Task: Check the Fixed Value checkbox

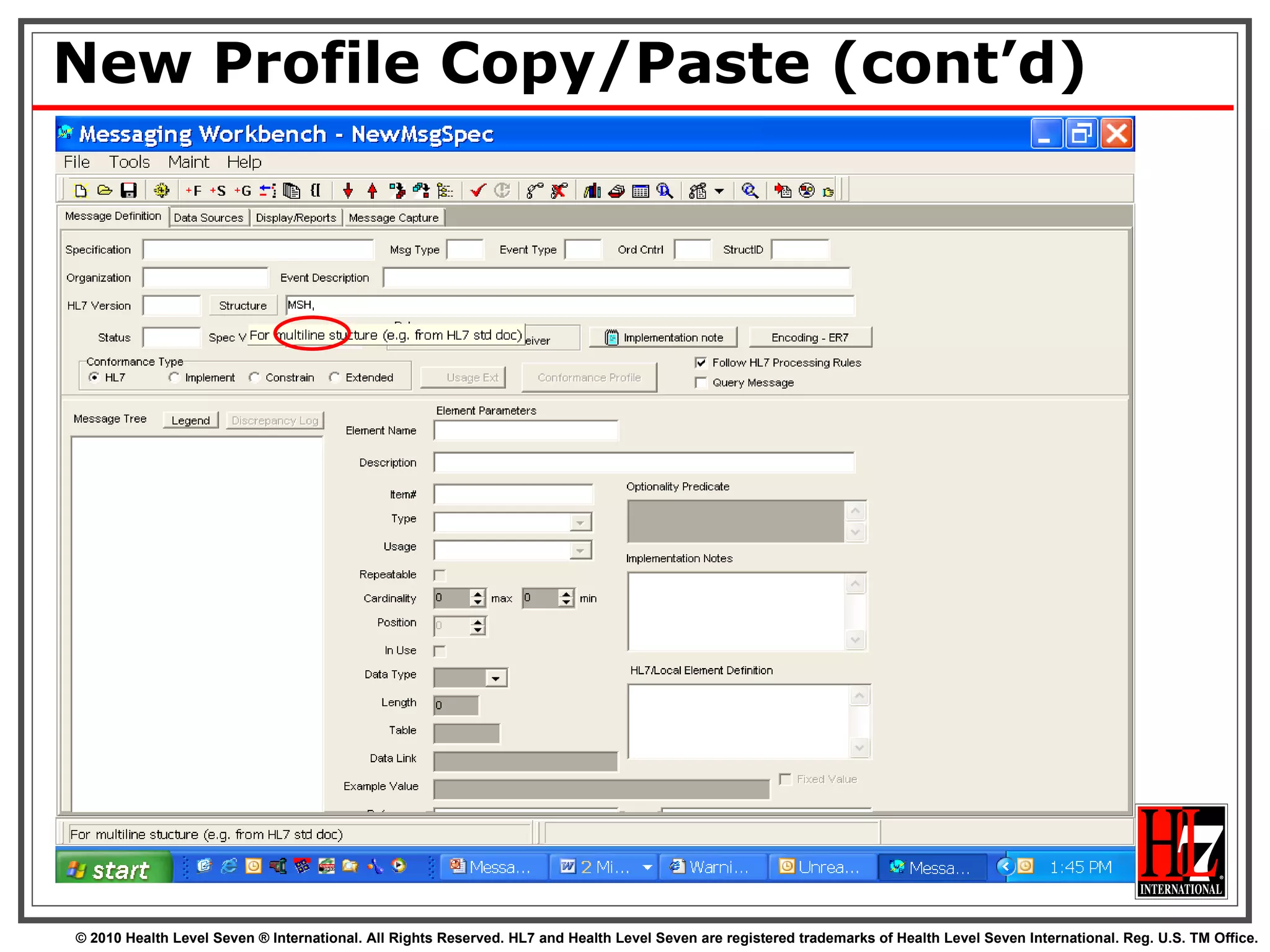Action: click(x=786, y=779)
